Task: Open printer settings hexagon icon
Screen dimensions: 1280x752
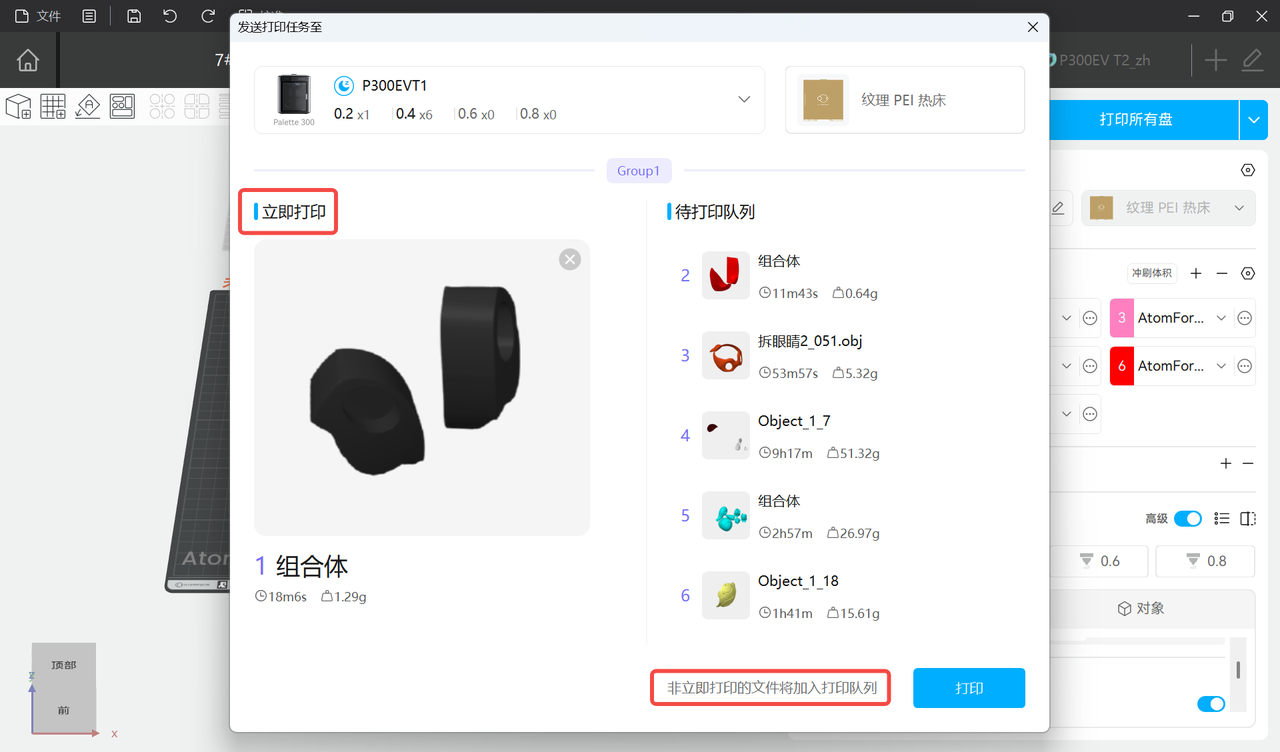Action: coord(1247,170)
